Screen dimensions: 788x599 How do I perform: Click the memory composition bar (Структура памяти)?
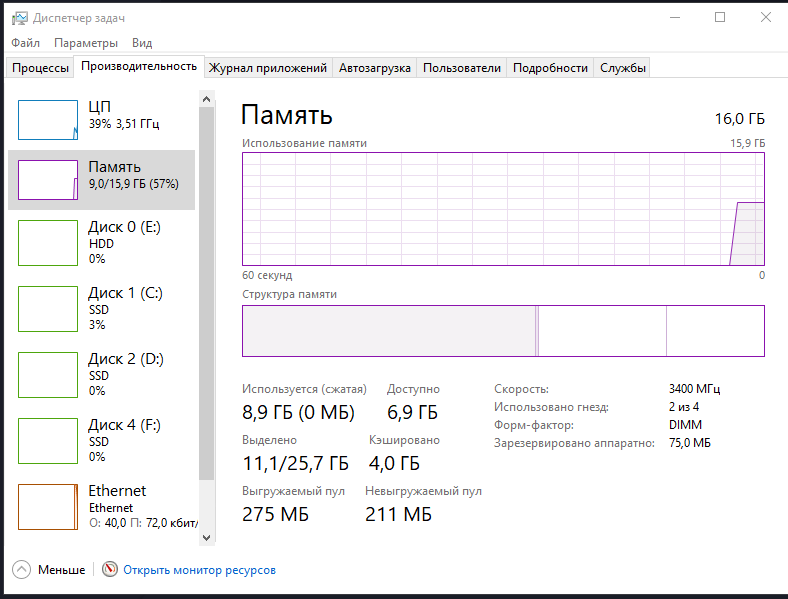tap(503, 331)
